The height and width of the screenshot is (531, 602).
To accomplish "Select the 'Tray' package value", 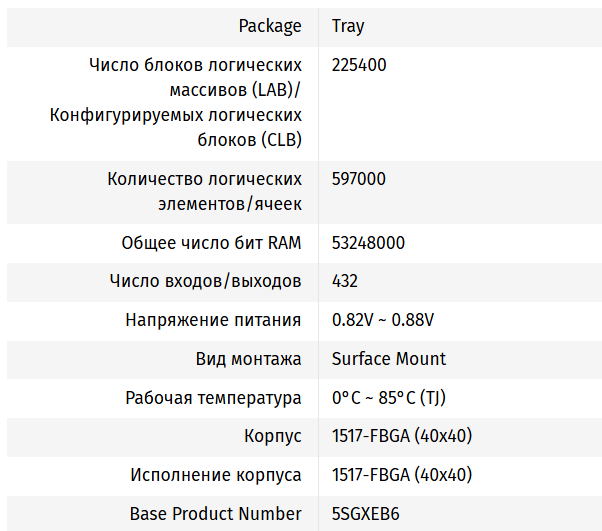I will pyautogui.click(x=347, y=25).
